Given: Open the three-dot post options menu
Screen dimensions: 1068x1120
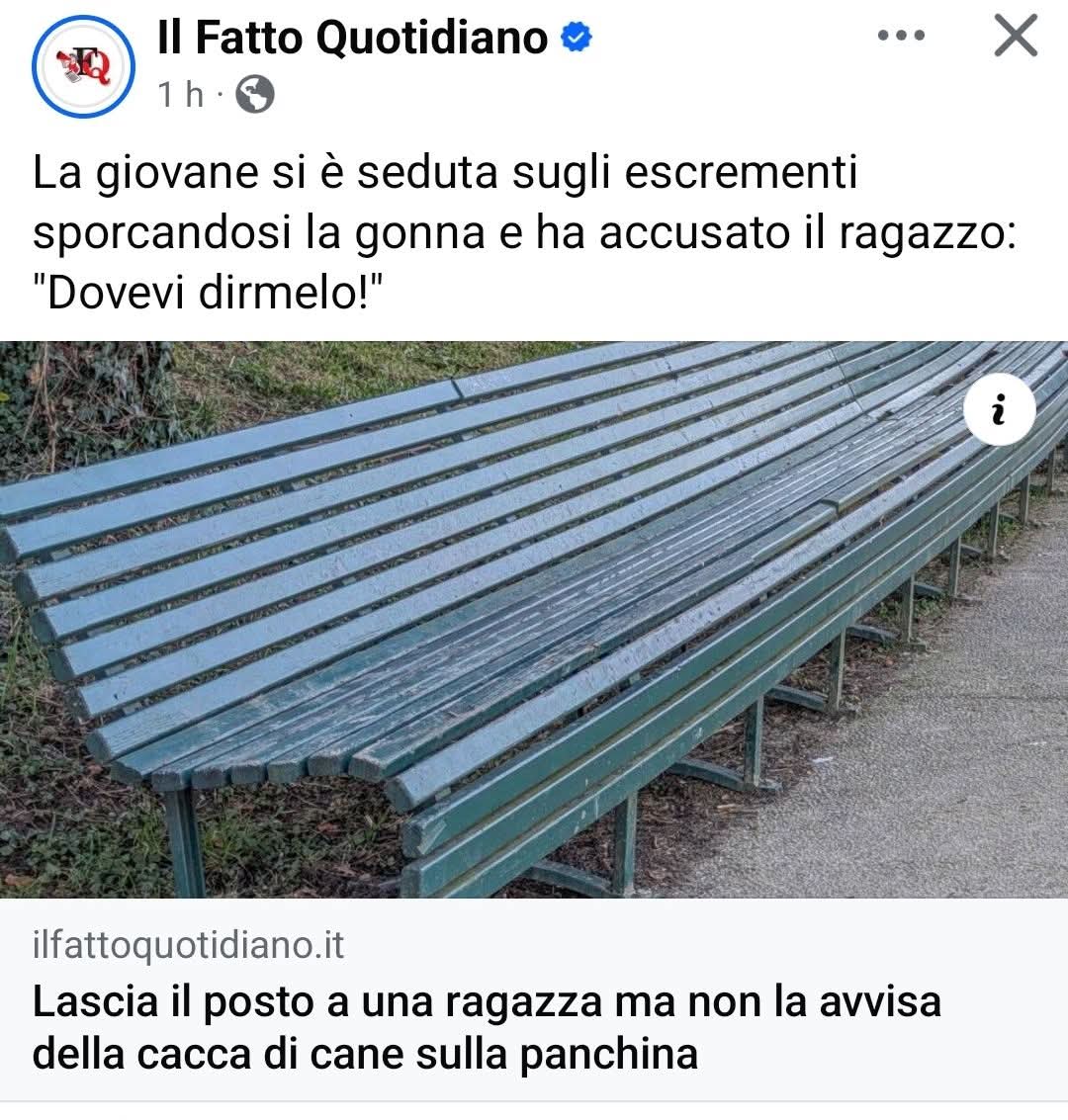Looking at the screenshot, I should coord(902,35).
